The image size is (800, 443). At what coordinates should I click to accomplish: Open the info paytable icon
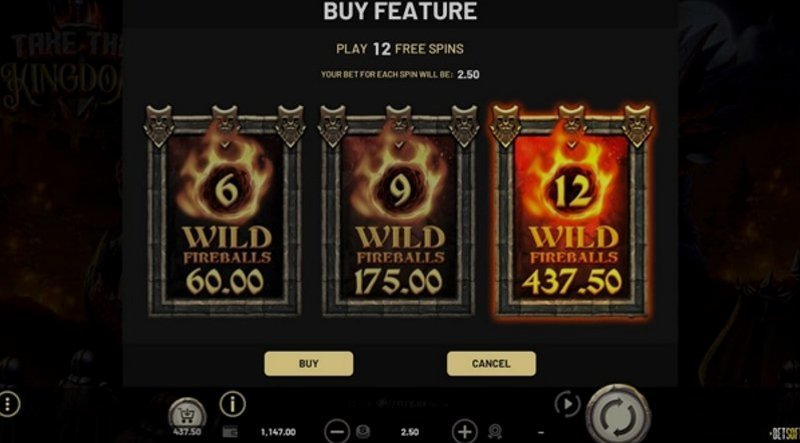[233, 405]
